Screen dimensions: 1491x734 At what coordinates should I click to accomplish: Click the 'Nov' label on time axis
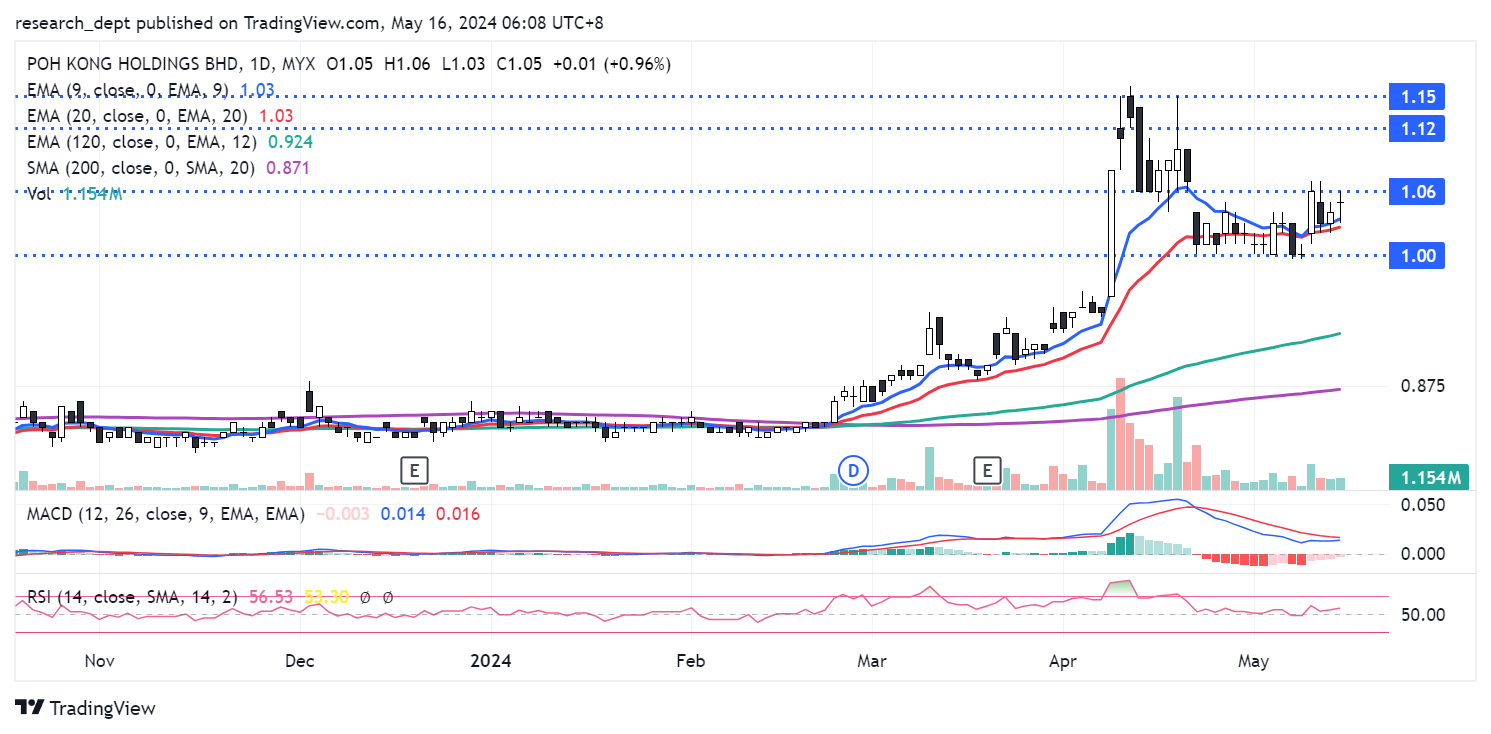[x=100, y=661]
